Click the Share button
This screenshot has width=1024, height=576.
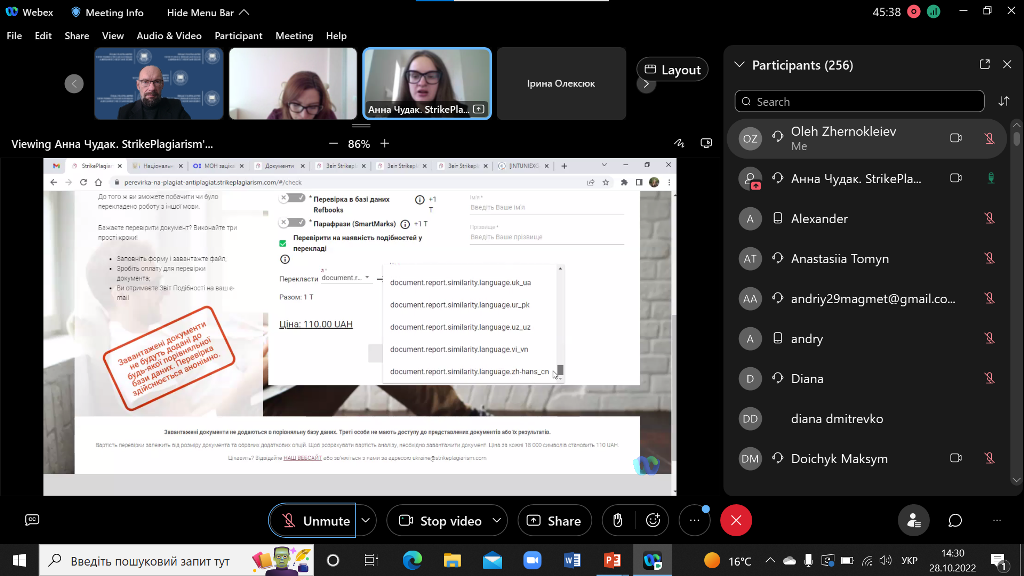tap(554, 520)
